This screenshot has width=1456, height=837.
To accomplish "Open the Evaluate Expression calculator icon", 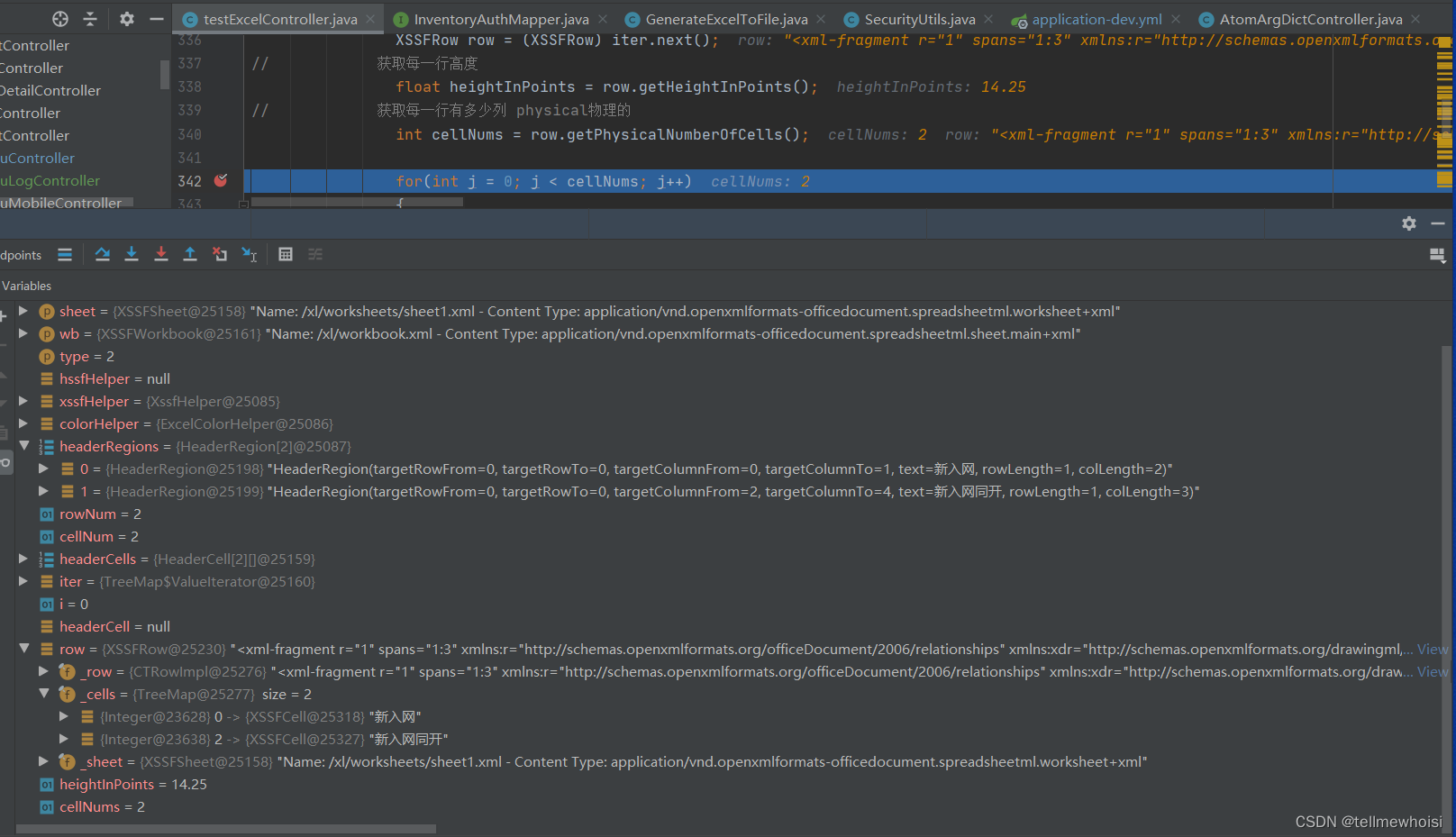I will (286, 254).
